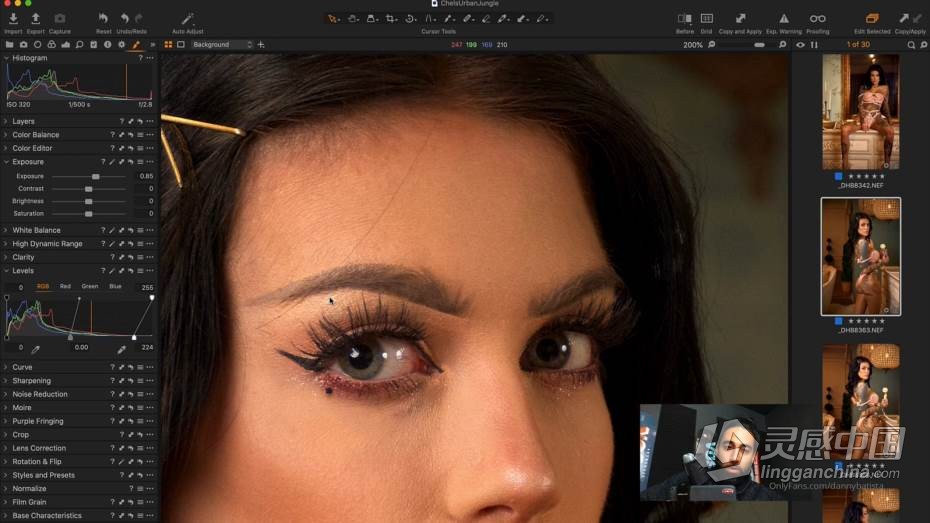Collapse the Levels panel

click(6, 270)
